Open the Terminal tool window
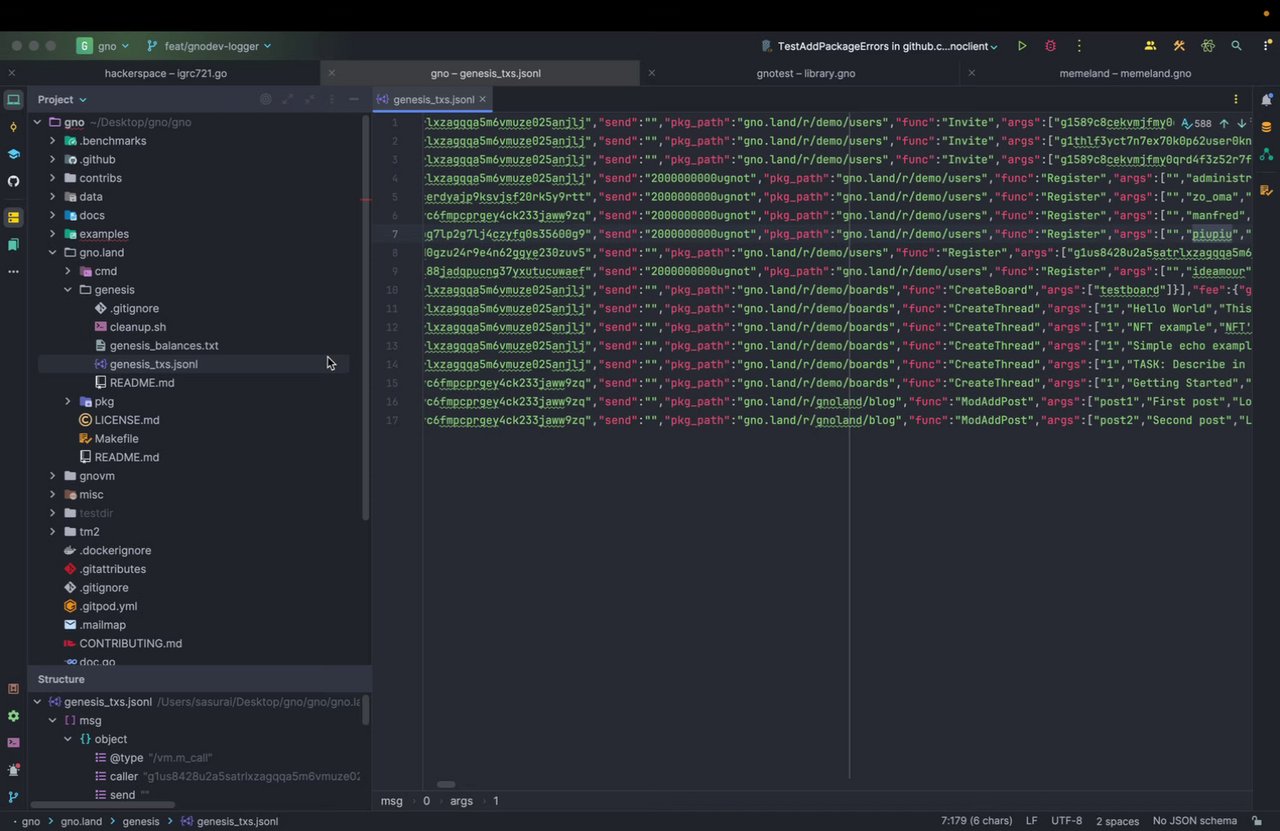 pyautogui.click(x=13, y=743)
